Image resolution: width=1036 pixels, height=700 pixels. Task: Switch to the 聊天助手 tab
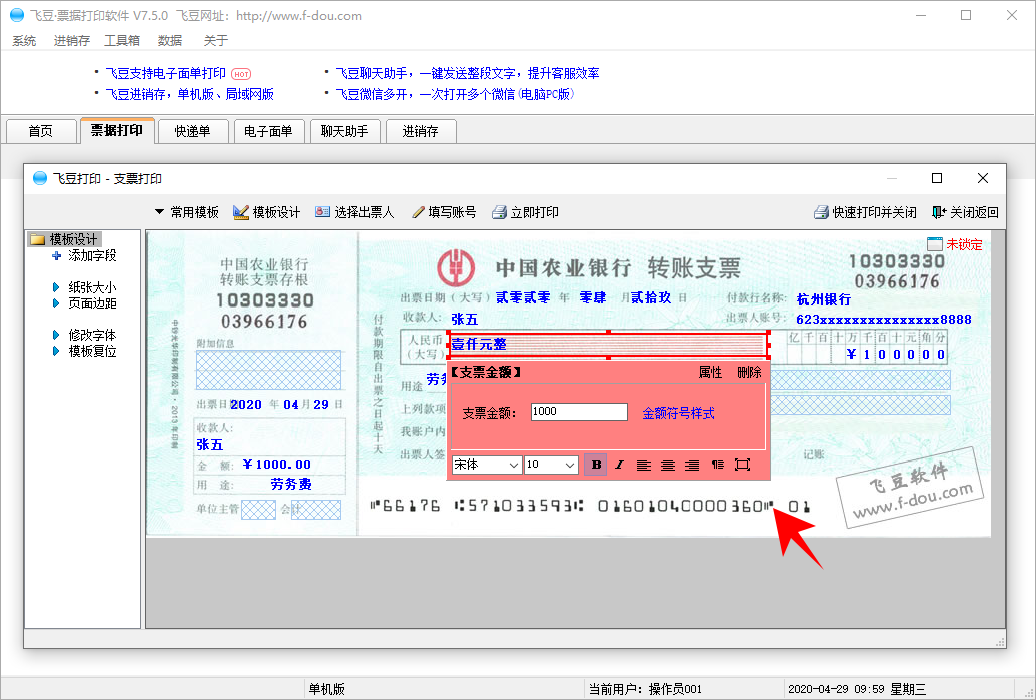click(344, 131)
